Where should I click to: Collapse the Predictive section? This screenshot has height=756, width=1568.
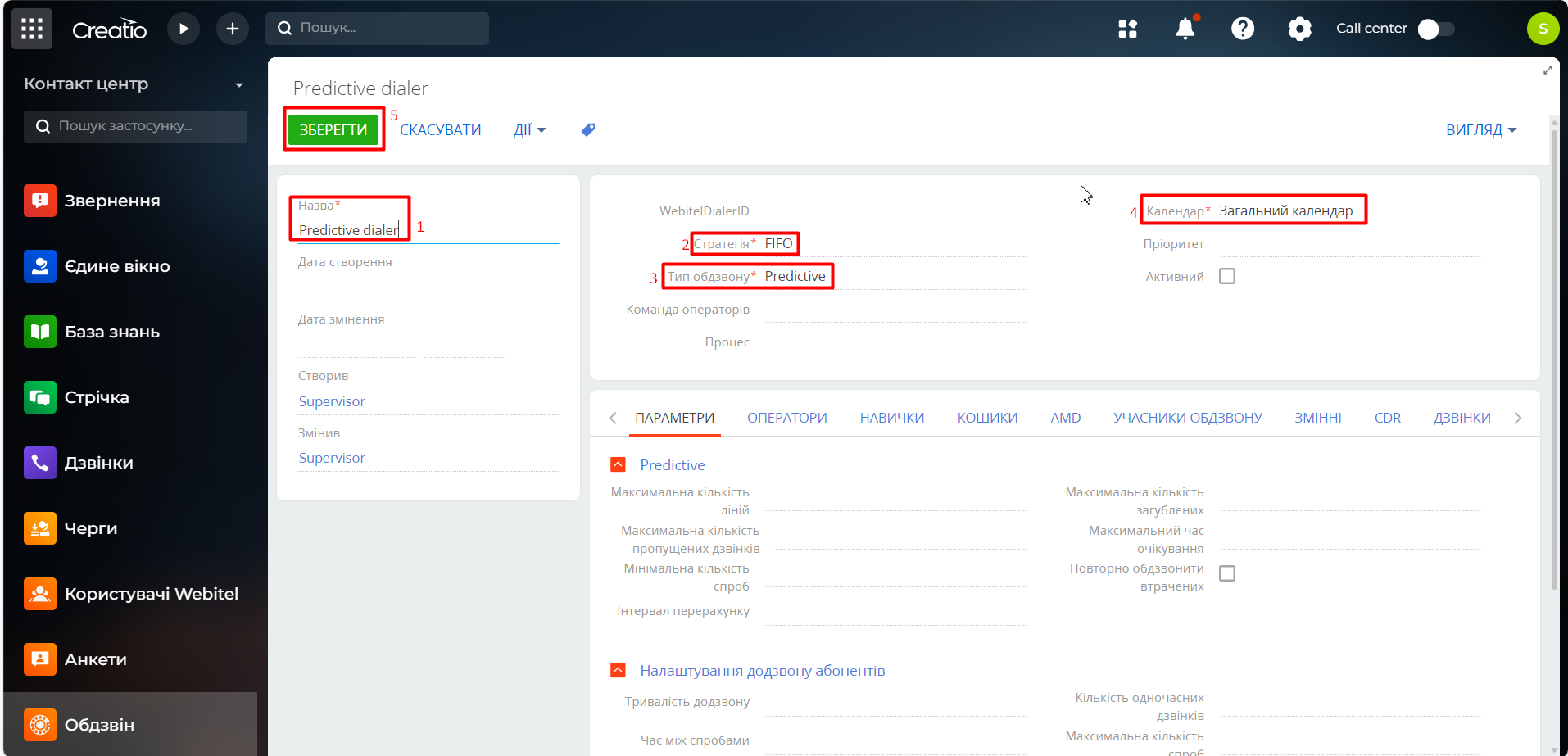(619, 464)
